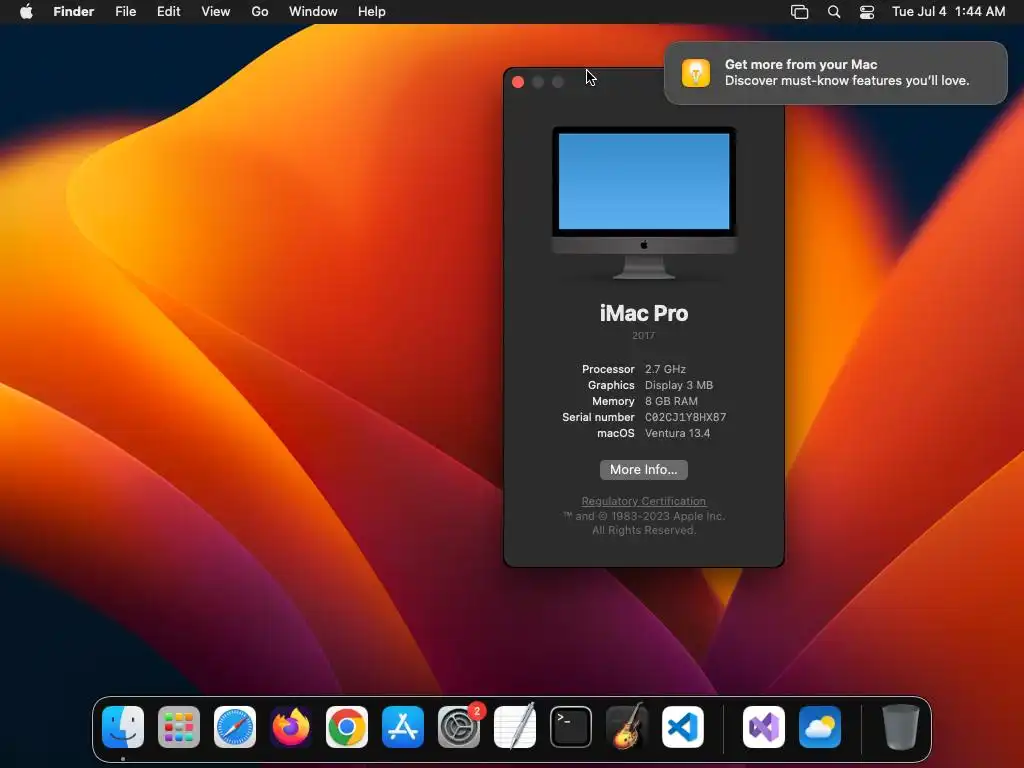
Task: Open purple Visual Studio icon in Dock
Action: [763, 727]
